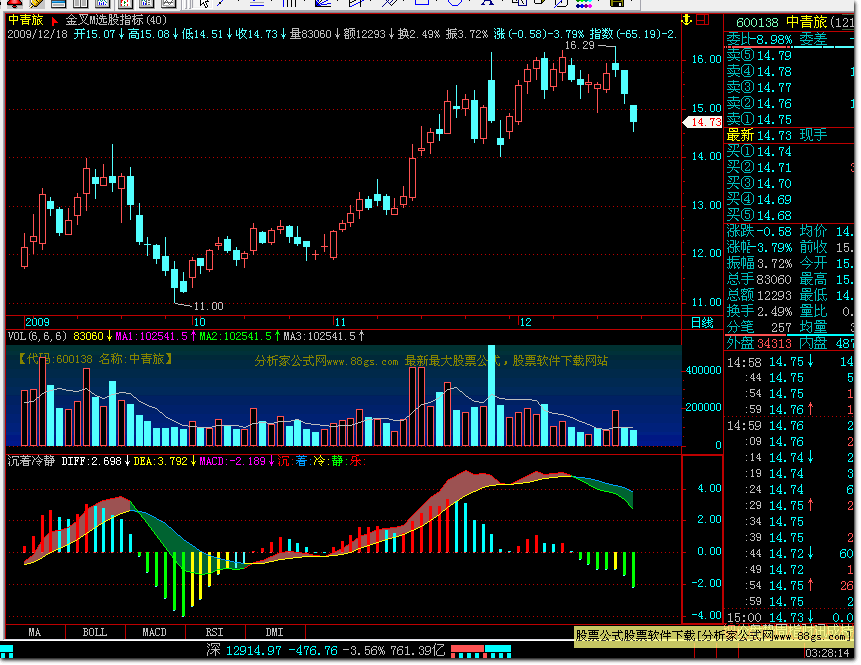Click the 沉着冷静 indicator name label
The height and width of the screenshot is (665, 861).
pos(32,462)
